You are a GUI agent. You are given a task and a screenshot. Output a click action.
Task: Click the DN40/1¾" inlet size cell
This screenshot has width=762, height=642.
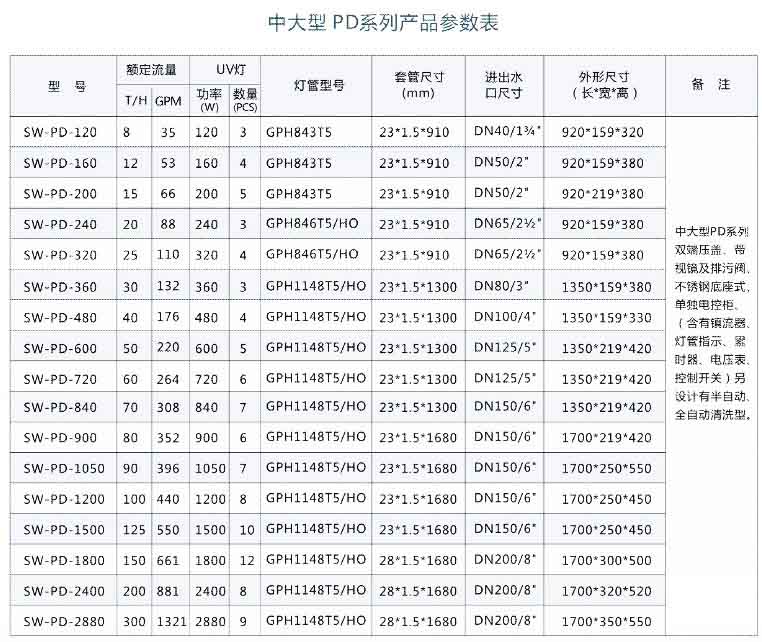(x=506, y=132)
